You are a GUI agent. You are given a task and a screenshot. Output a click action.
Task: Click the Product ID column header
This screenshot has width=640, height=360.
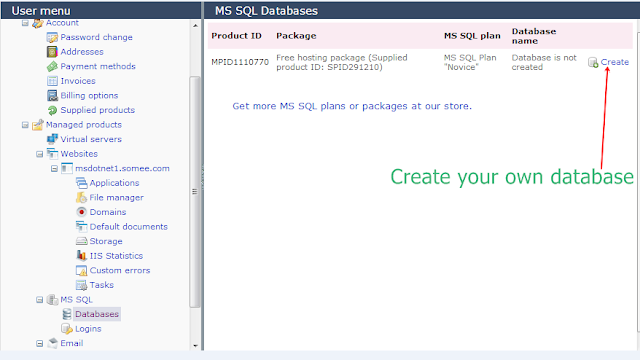coord(236,36)
